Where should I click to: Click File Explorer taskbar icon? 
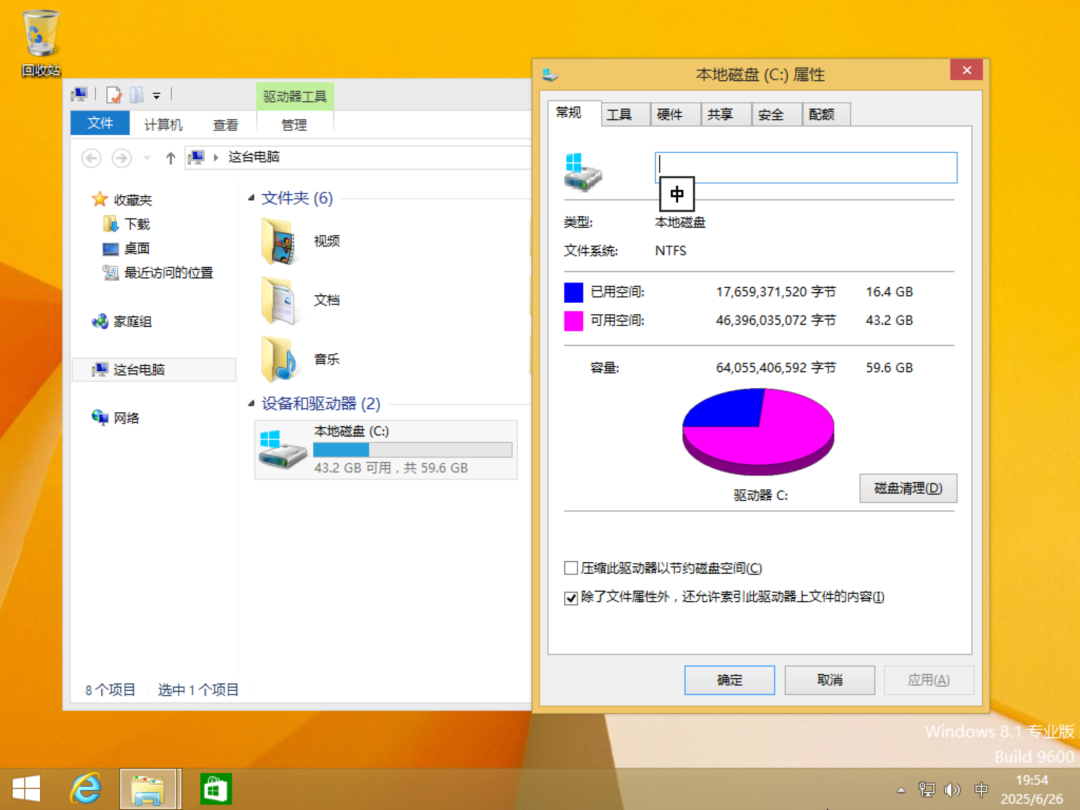tap(149, 789)
